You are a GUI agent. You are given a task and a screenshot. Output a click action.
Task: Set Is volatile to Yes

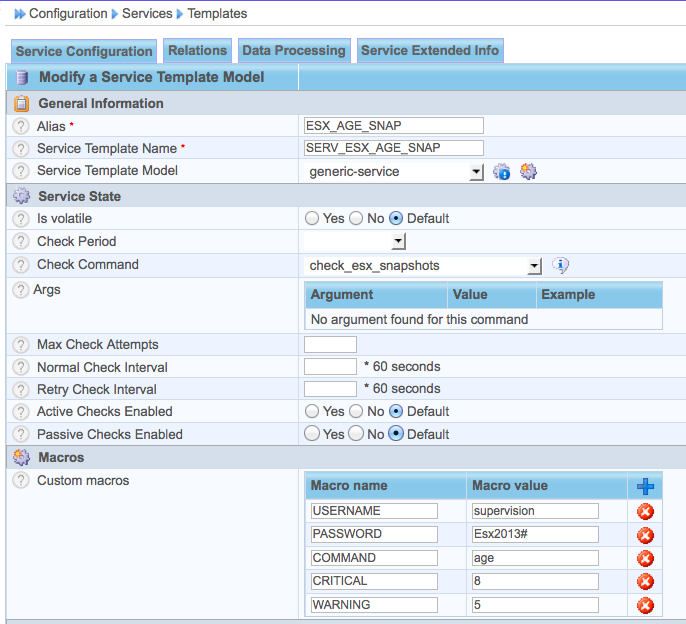pos(312,218)
